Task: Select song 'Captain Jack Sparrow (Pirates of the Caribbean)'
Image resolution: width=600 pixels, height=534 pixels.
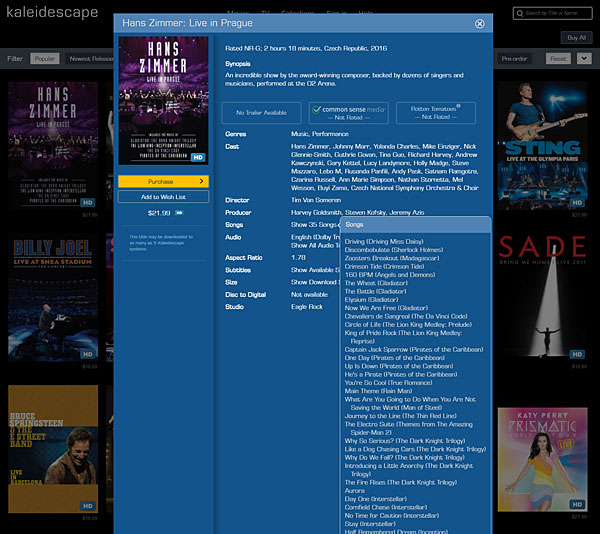Action: tap(414, 350)
